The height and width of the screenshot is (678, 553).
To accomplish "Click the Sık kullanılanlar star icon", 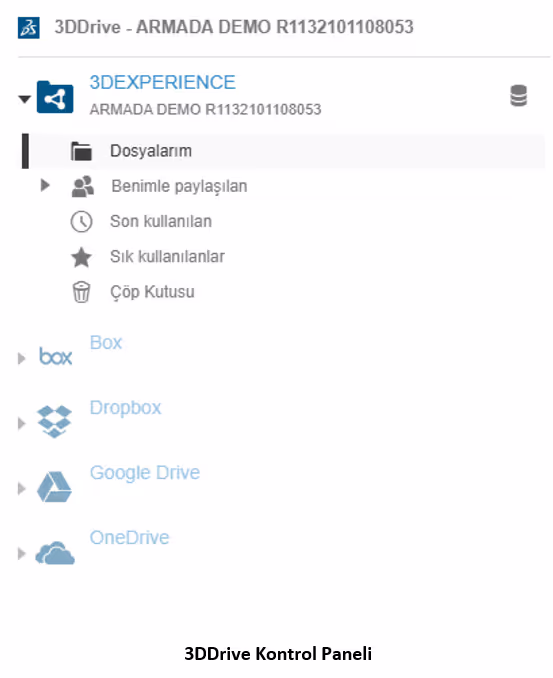I will pos(81,257).
